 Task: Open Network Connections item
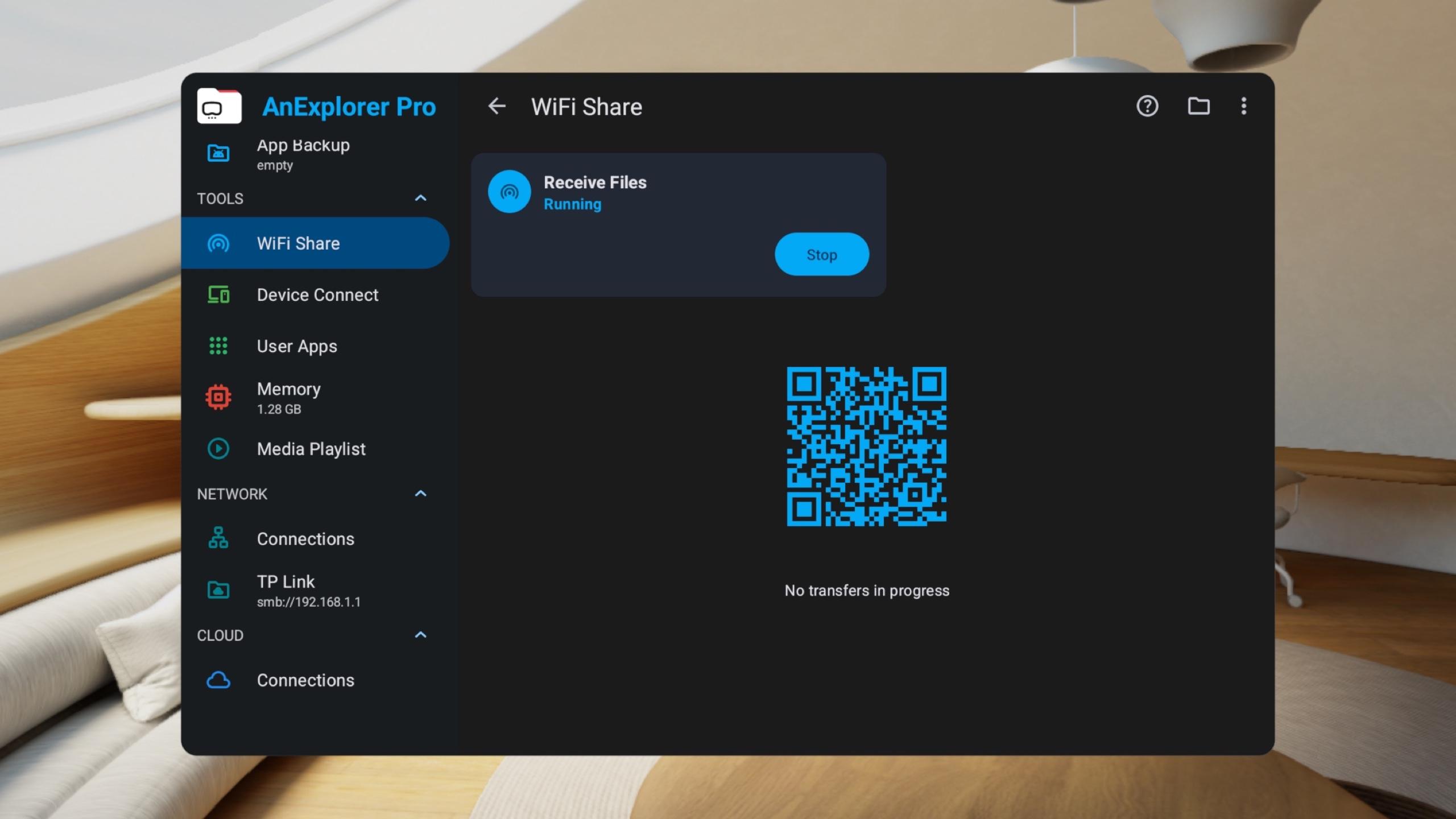point(305,539)
